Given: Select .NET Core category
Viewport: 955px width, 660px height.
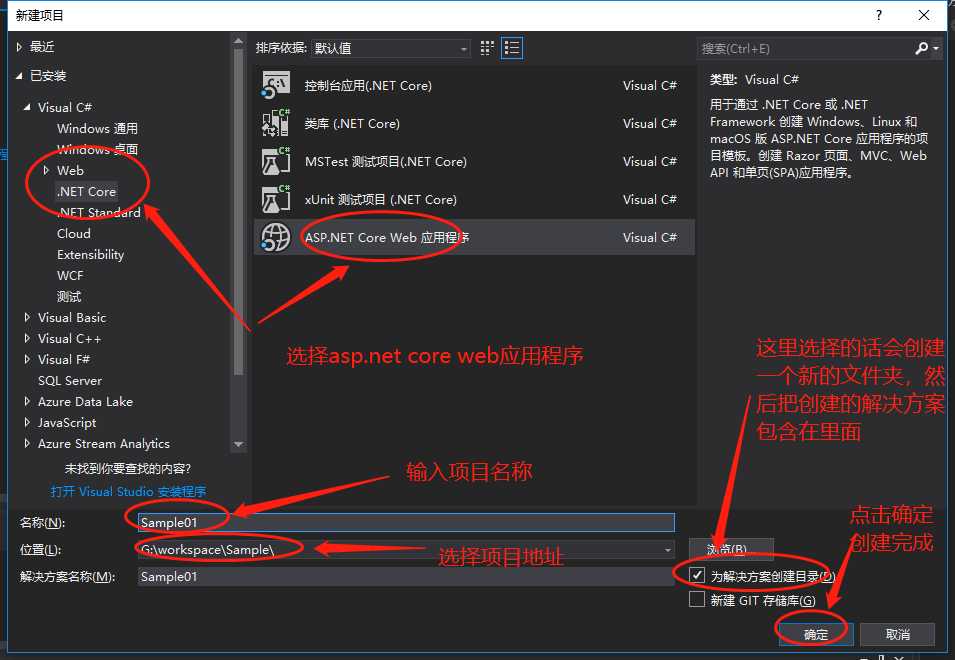Looking at the screenshot, I should (86, 191).
